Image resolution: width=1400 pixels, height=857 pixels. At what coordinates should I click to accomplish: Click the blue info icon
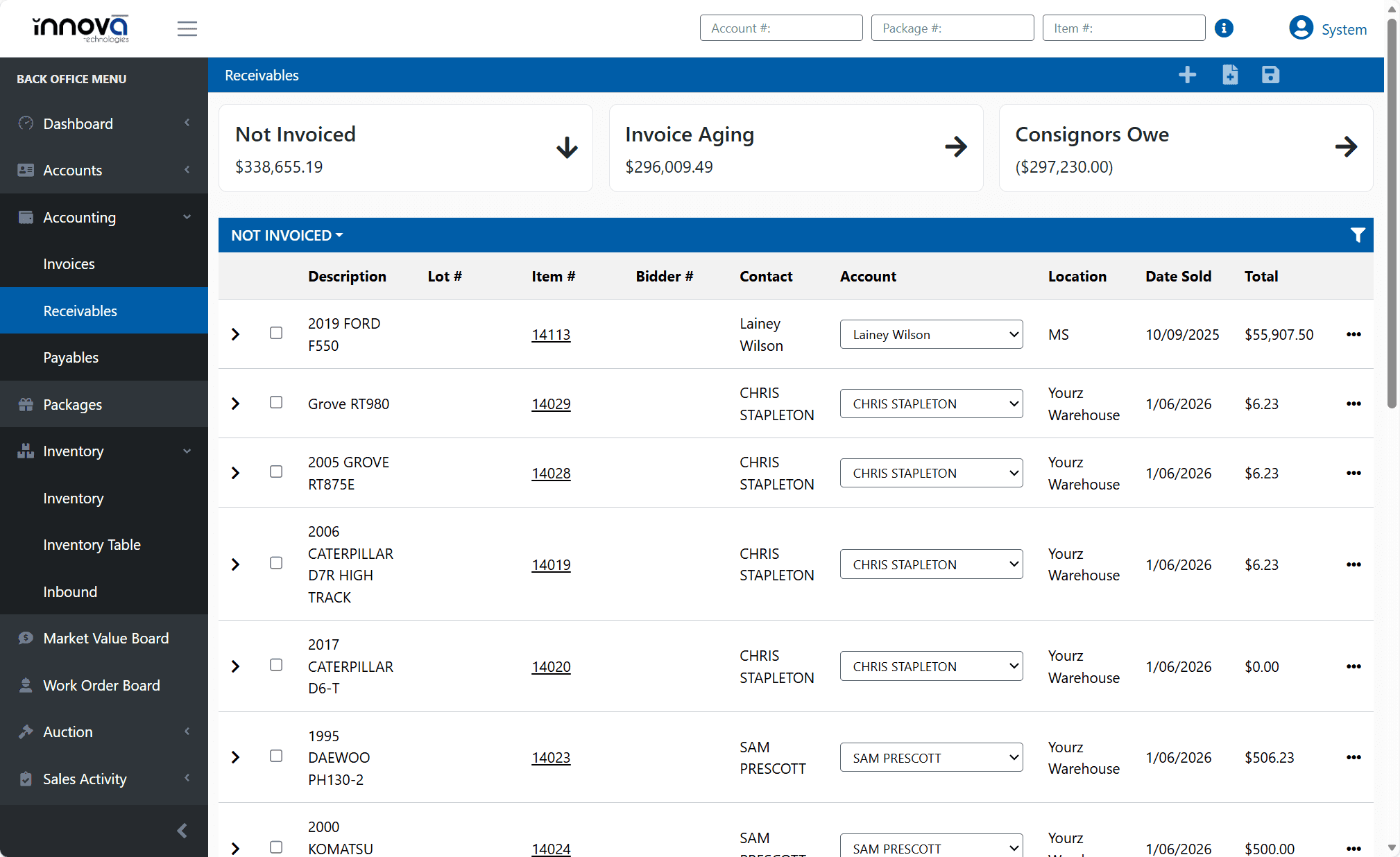pos(1224,28)
